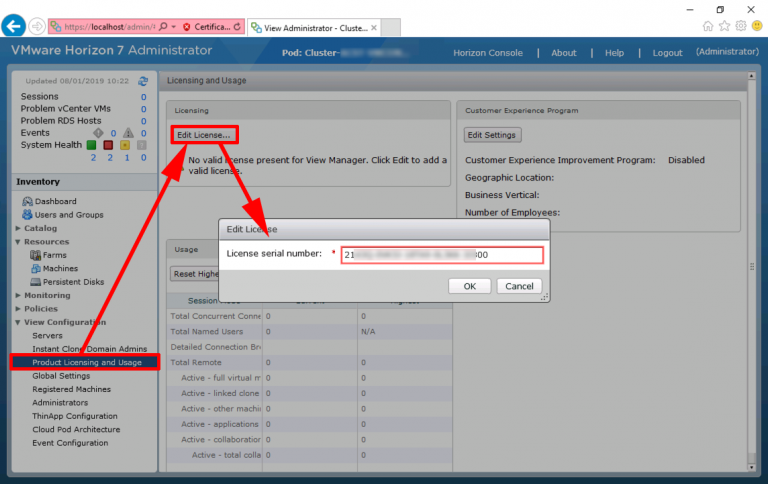Image resolution: width=768 pixels, height=484 pixels.
Task: Click the Persistent Disks icon
Action: click(x=35, y=282)
